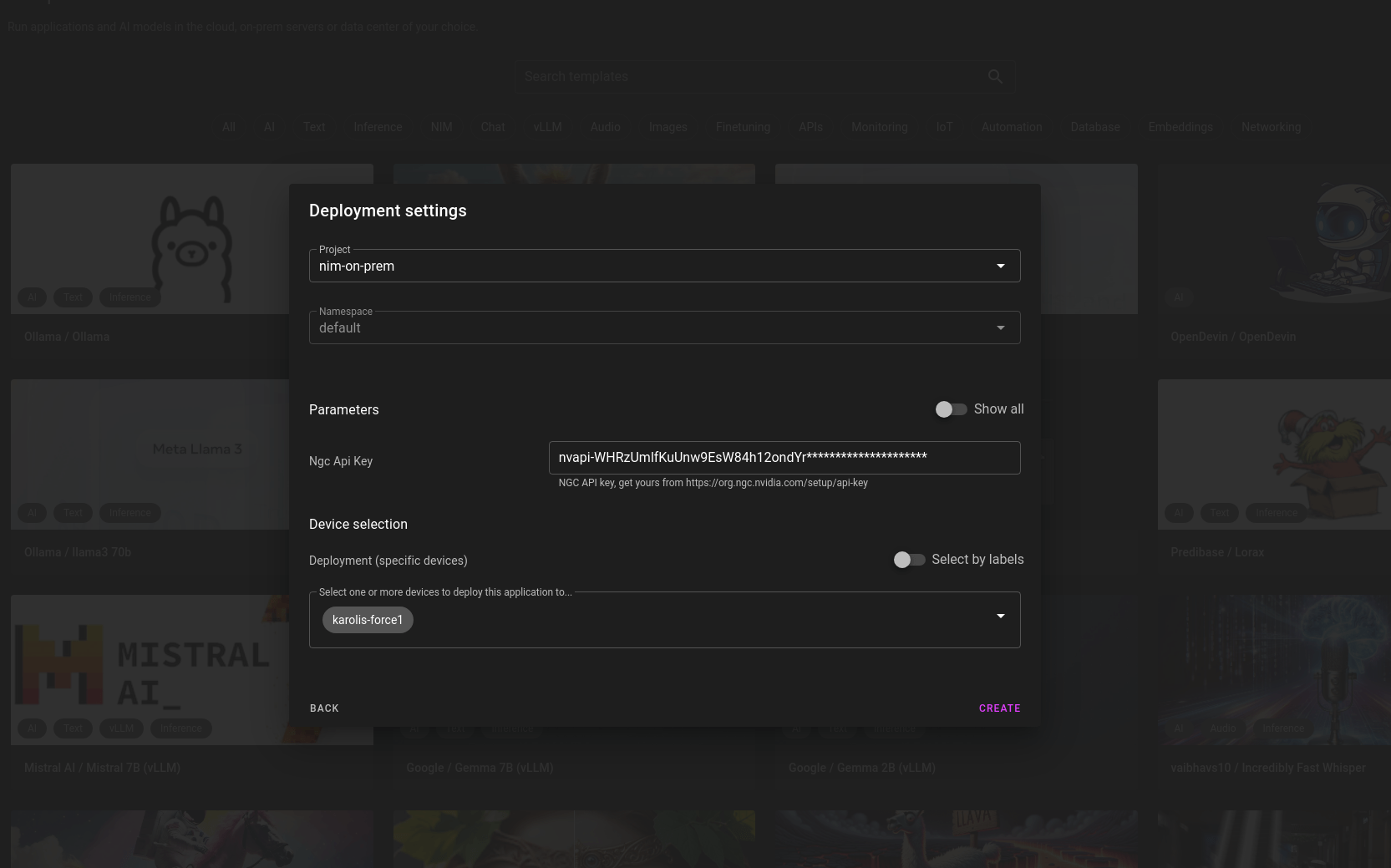Open the Mistral AI logo thumbnail
Screen dimensions: 1391x868
pyautogui.click(x=150, y=670)
